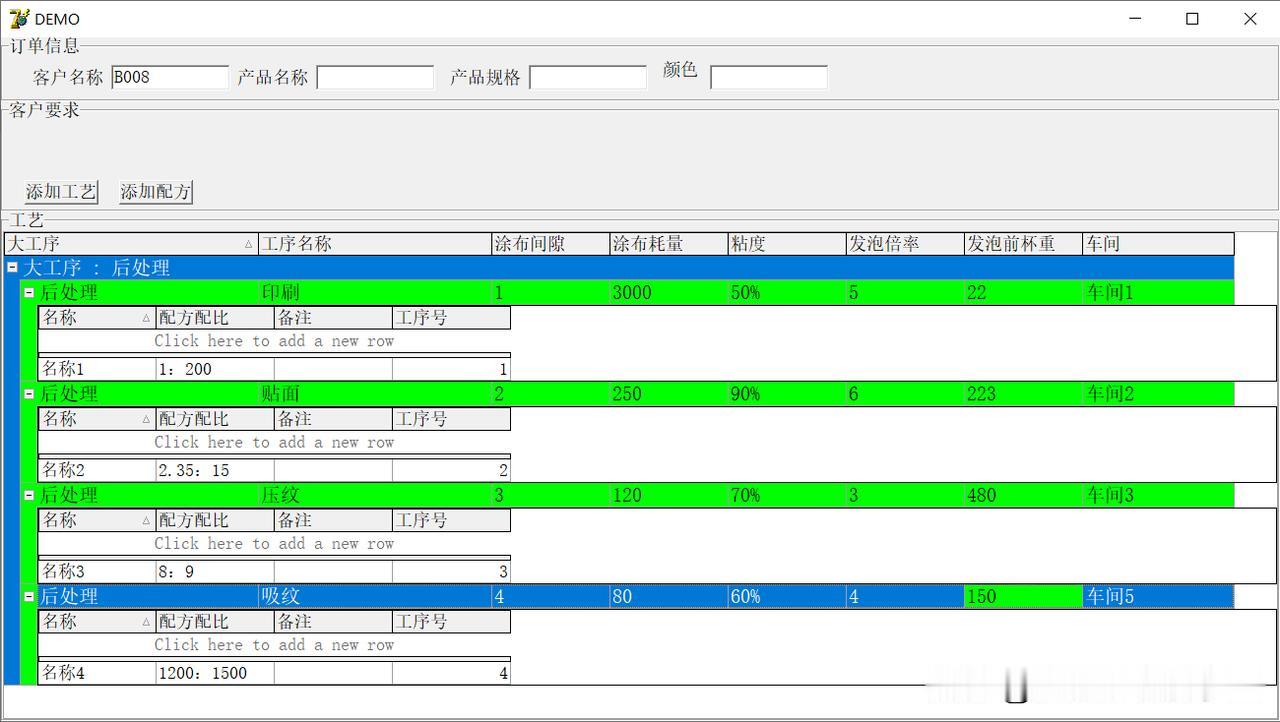Click the 添加配方 button

click(x=155, y=192)
